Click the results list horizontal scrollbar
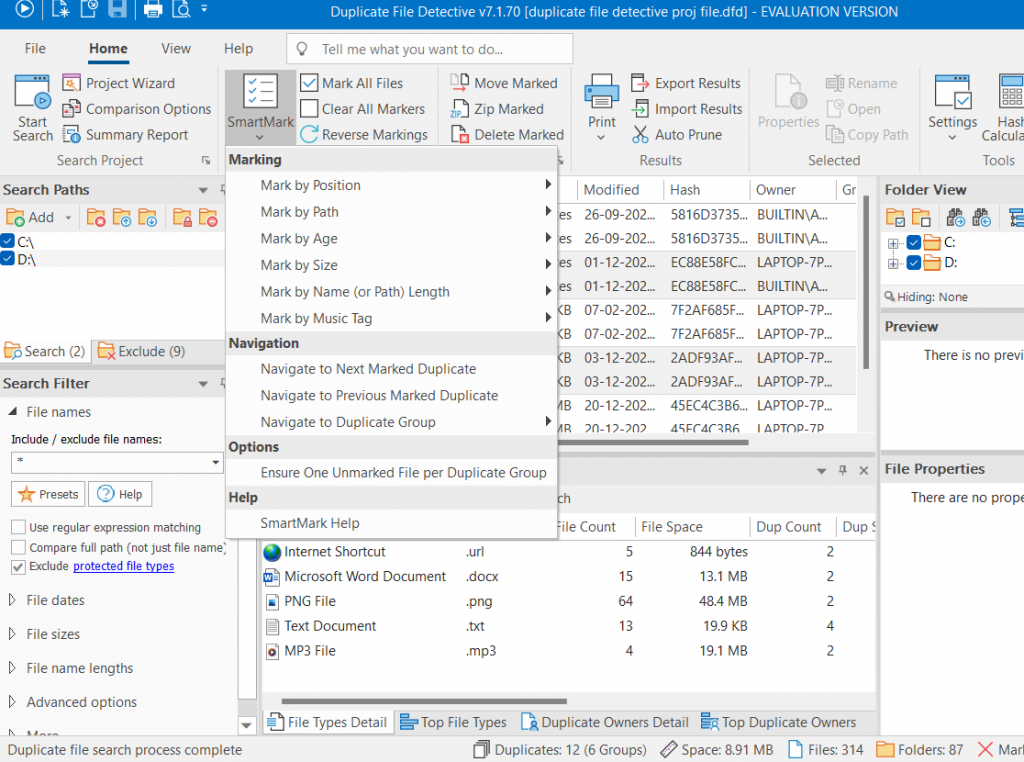This screenshot has width=1024, height=762. coord(653,443)
